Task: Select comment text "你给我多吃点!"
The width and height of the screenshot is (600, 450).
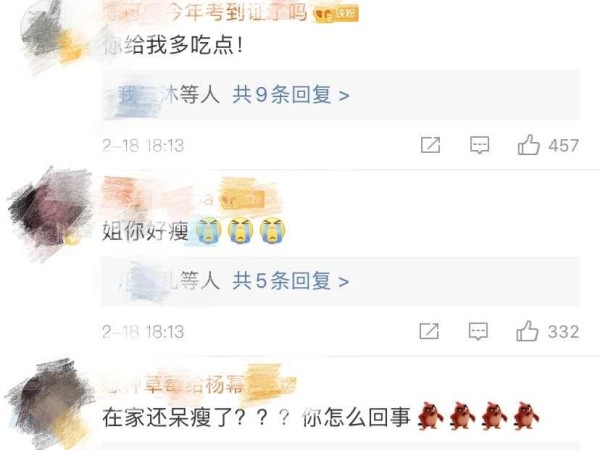Action: (173, 46)
